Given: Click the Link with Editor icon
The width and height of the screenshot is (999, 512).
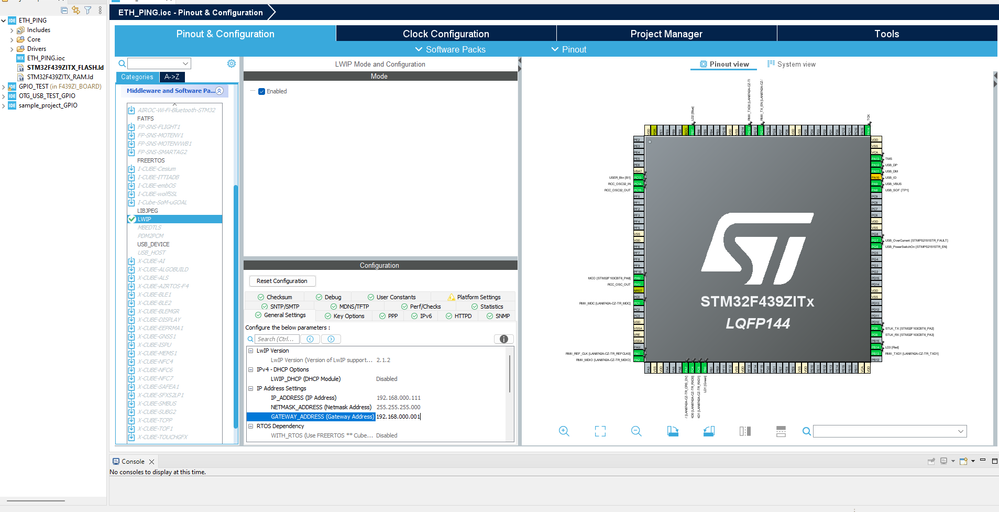Looking at the screenshot, I should pos(77,9).
